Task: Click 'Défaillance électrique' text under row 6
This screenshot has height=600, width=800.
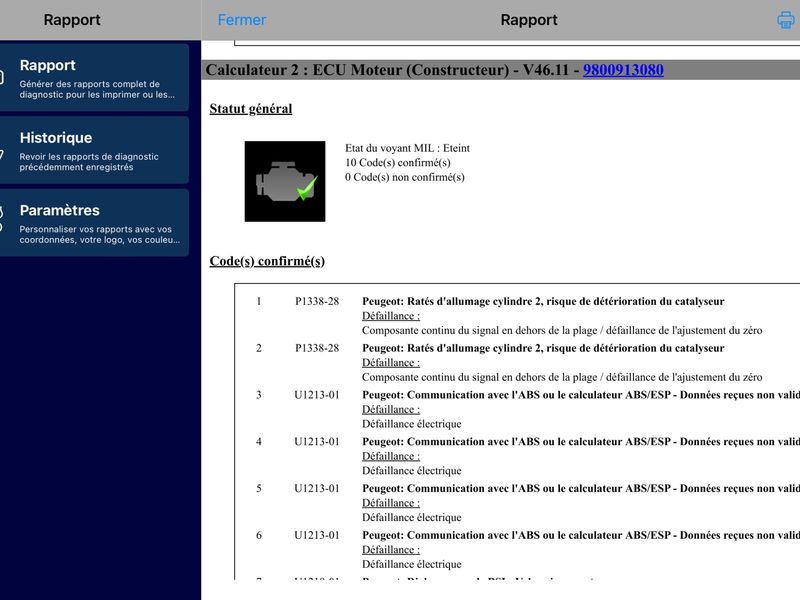Action: pyautogui.click(x=412, y=564)
